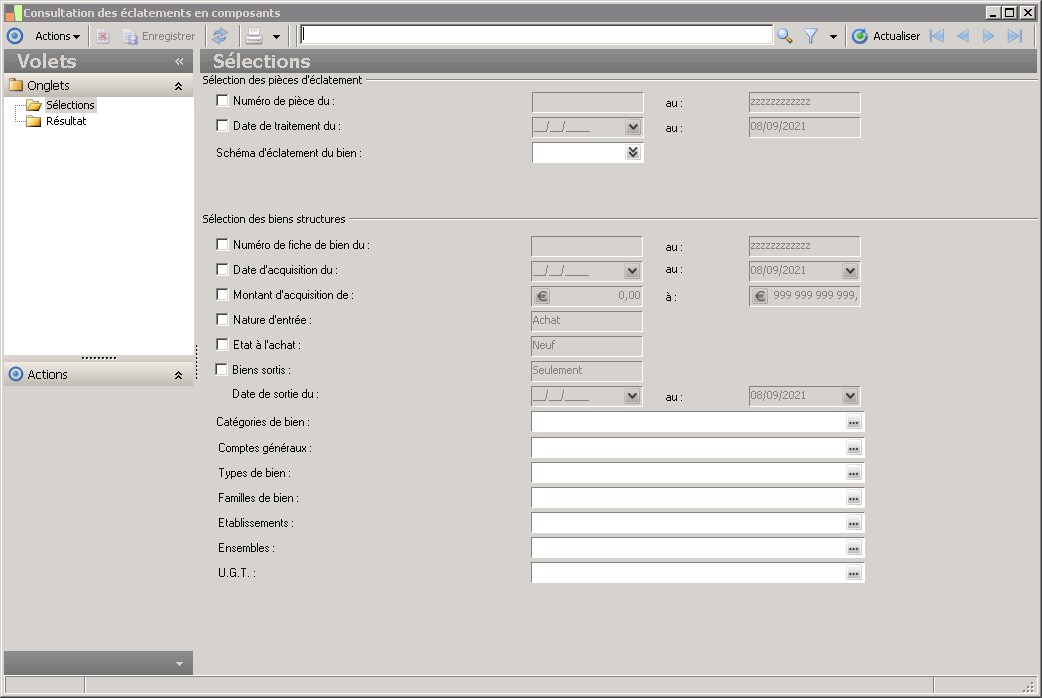Viewport: 1042px width, 698px height.
Task: Click the Onglets folder icon
Action: [16, 85]
